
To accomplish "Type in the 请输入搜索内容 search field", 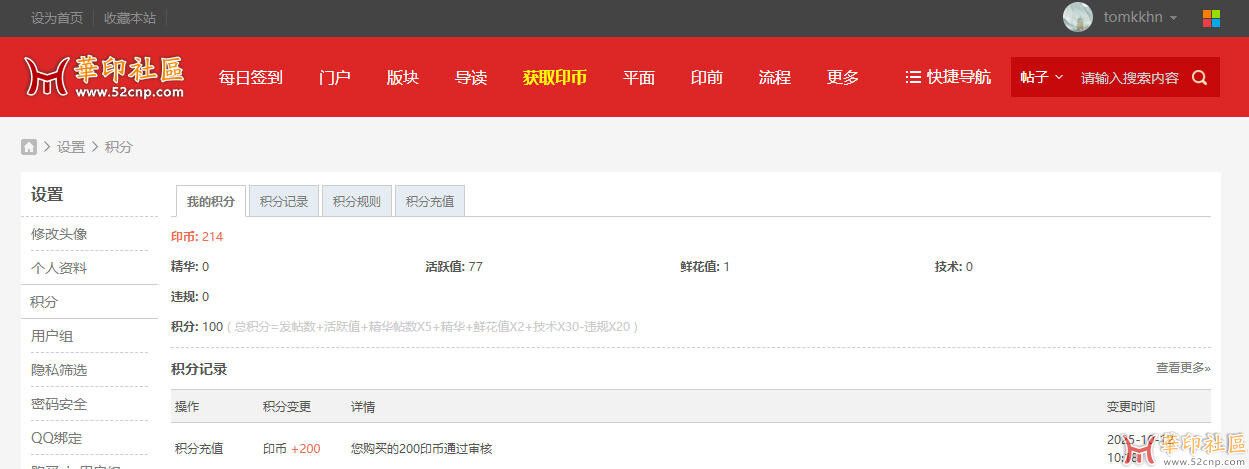I will pos(1129,78).
